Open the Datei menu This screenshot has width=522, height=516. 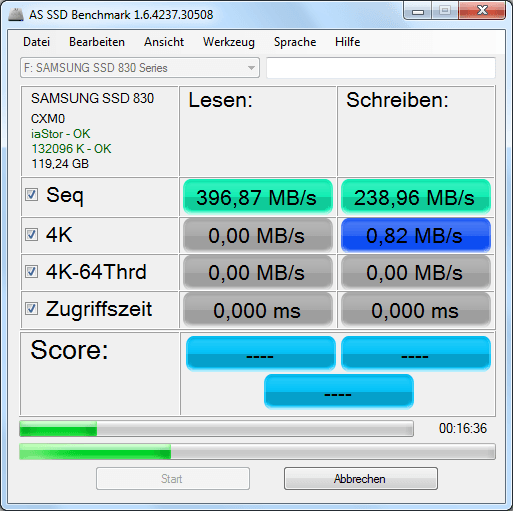[x=36, y=42]
